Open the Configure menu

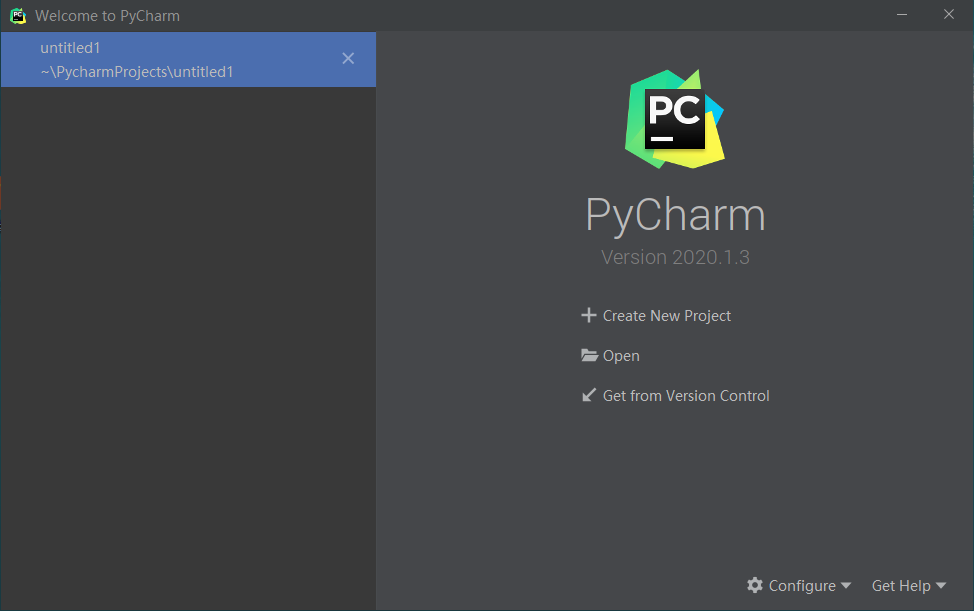point(802,585)
